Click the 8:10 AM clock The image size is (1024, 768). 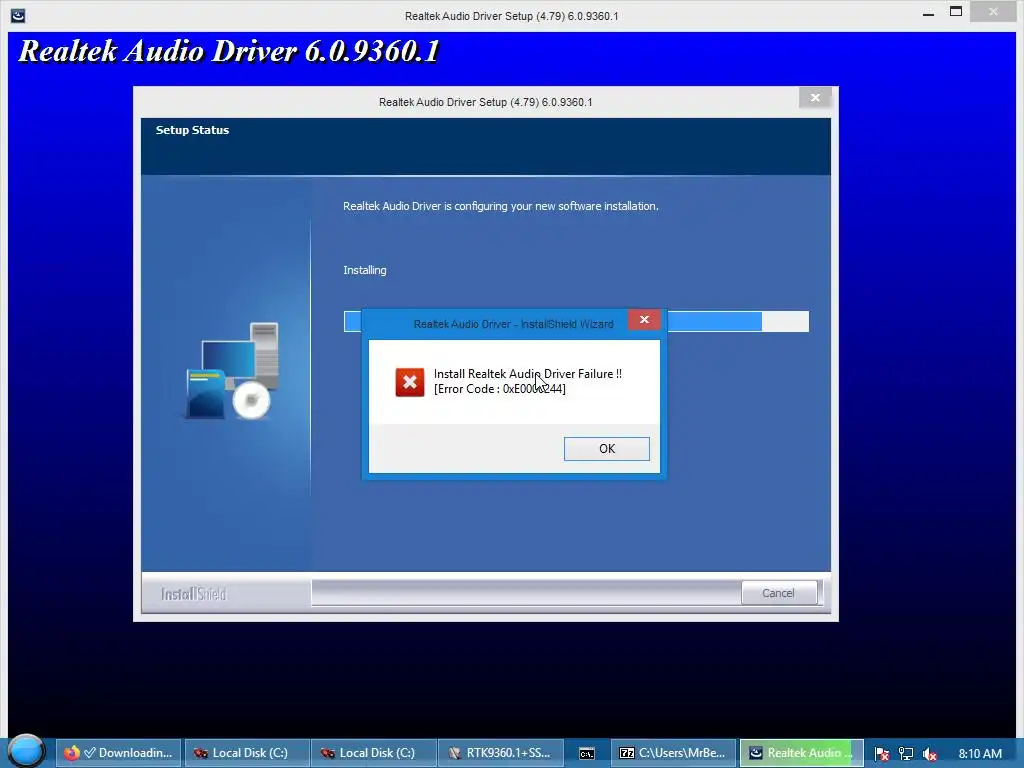point(980,754)
